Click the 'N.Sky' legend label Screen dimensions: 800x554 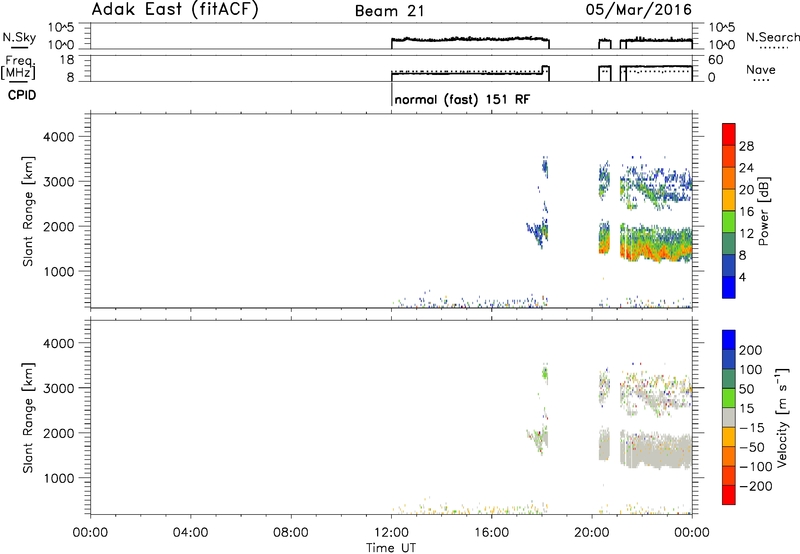coord(19,37)
